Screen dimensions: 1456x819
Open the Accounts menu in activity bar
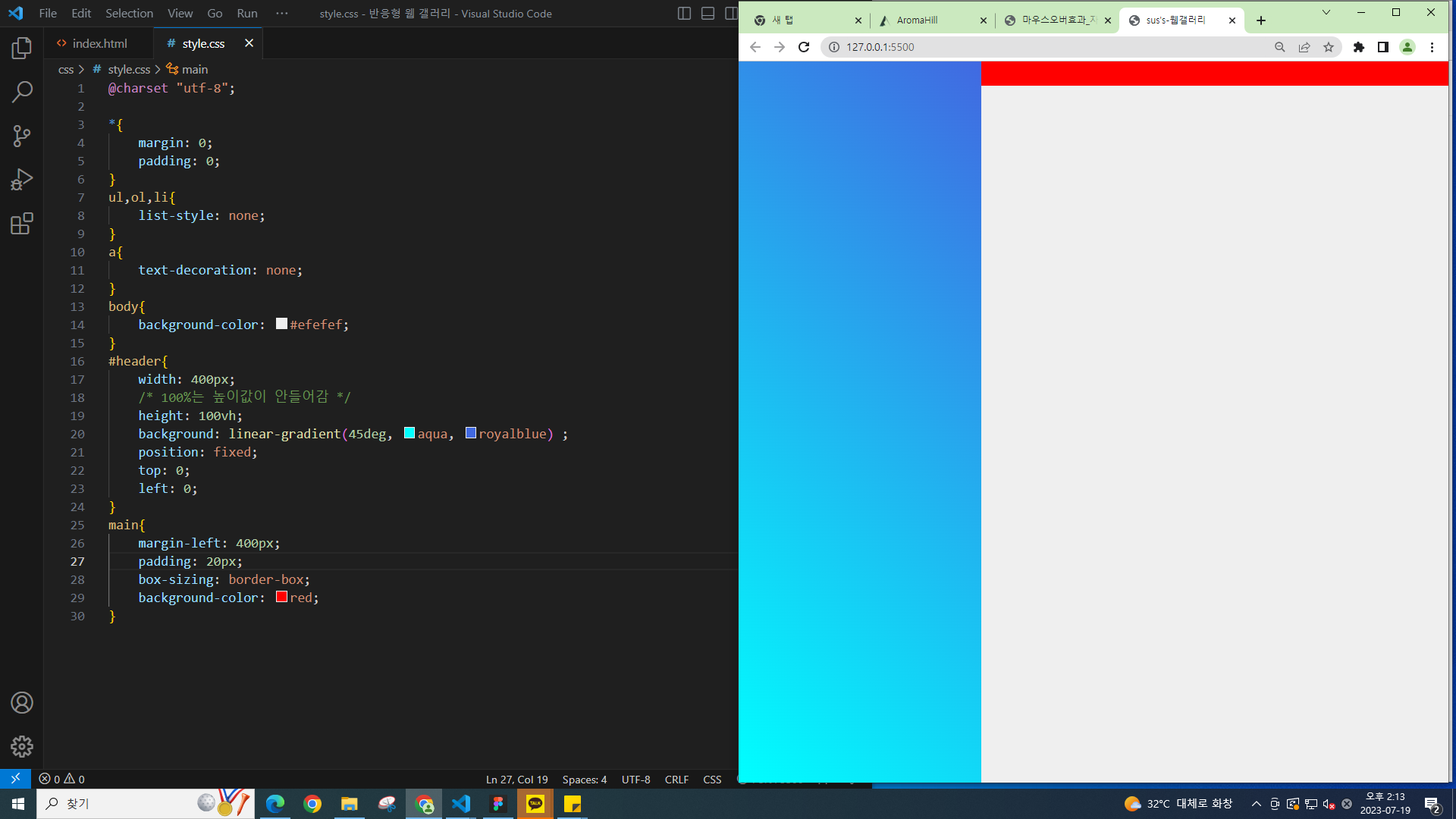pos(22,703)
